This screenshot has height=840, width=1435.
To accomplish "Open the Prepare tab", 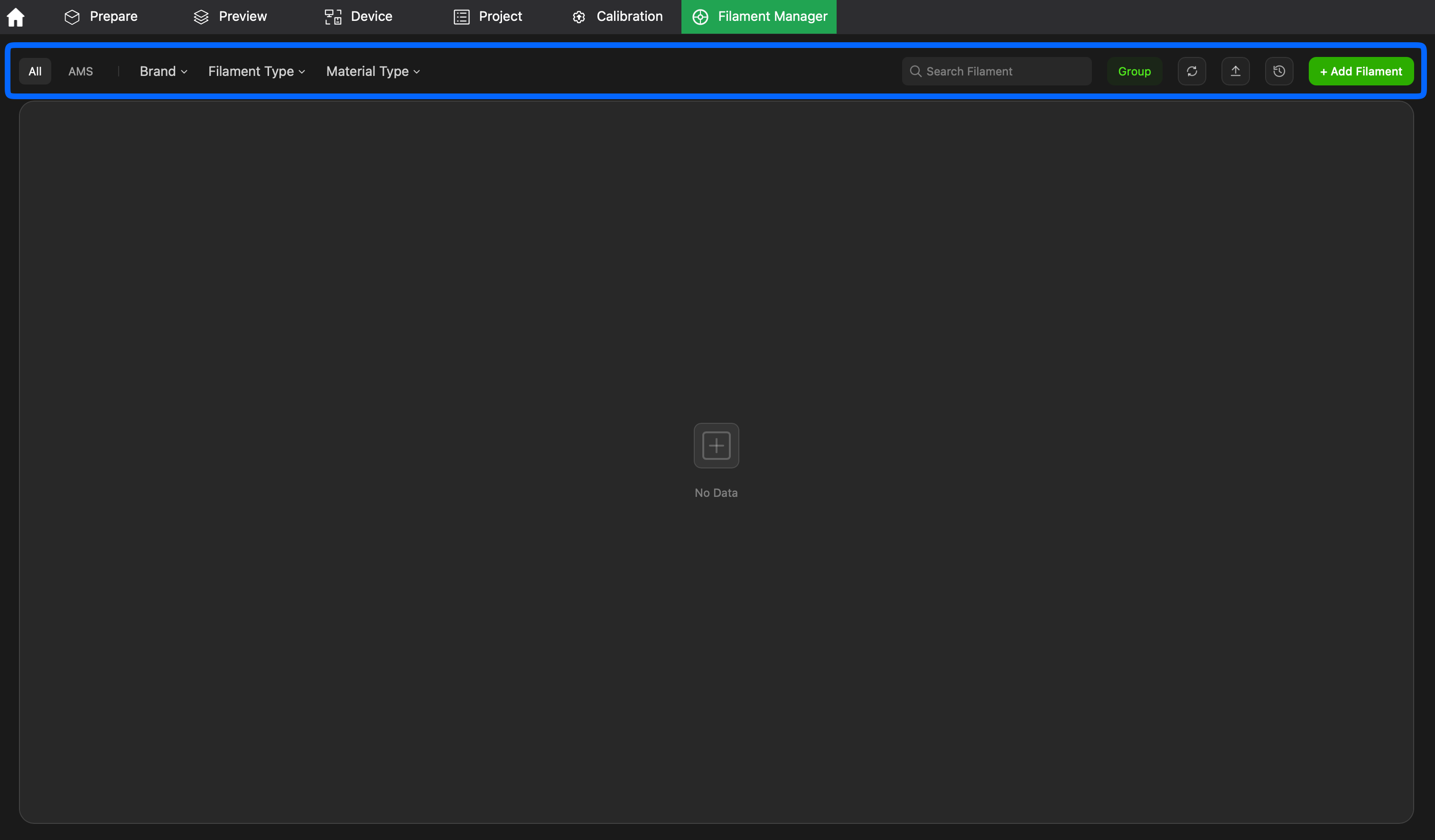I will point(101,17).
